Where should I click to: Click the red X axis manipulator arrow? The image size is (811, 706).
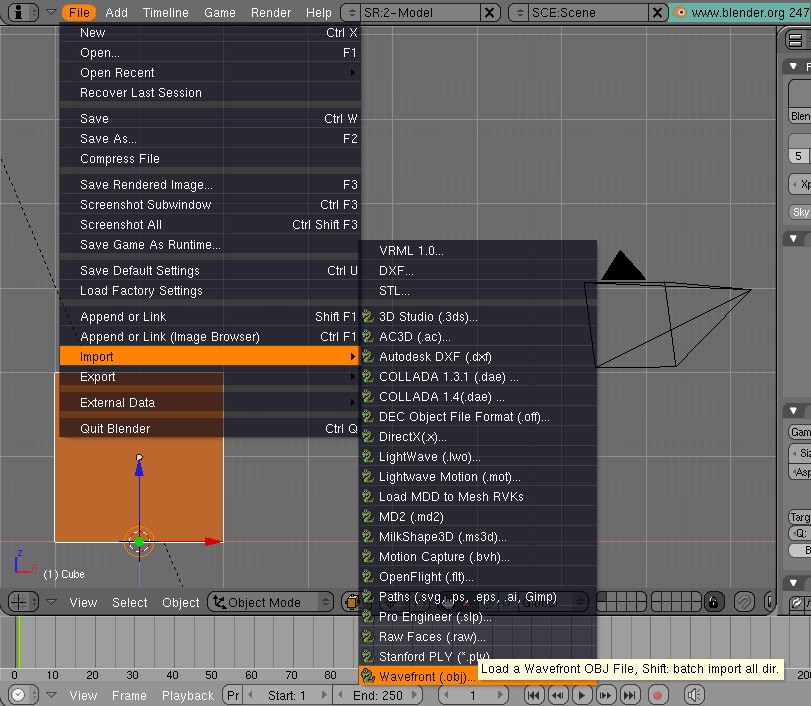click(x=213, y=542)
